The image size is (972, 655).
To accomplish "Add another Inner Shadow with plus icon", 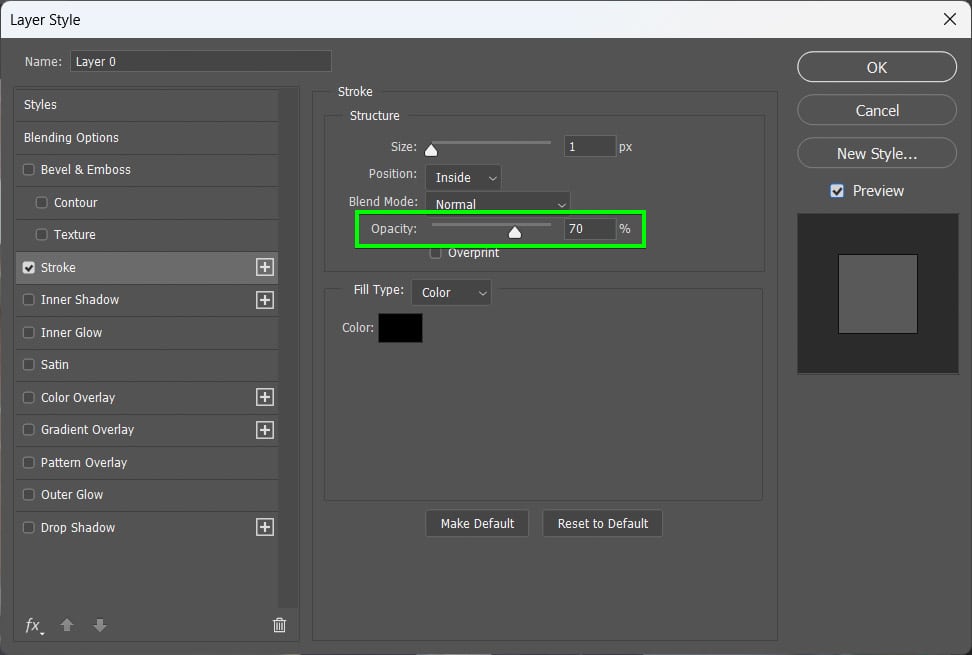I will coord(265,300).
